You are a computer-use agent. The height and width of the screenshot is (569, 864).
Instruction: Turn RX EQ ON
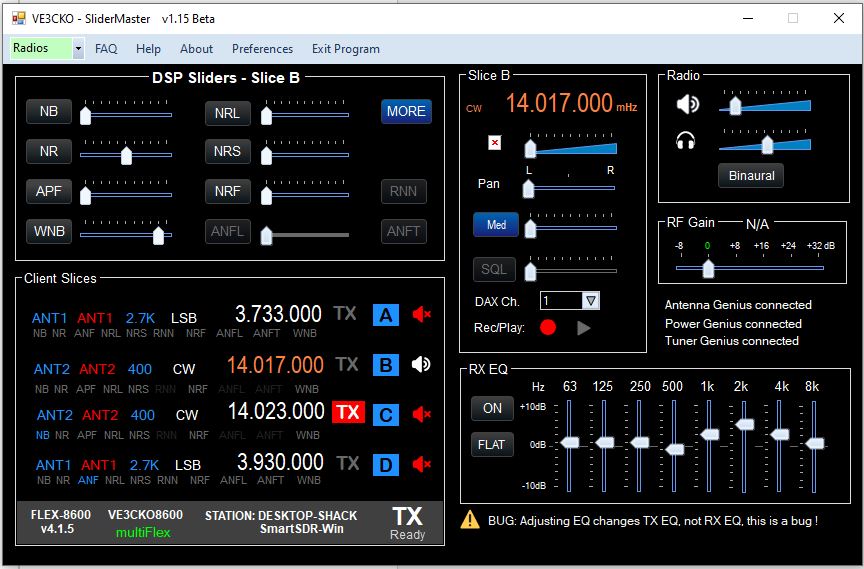coord(492,408)
